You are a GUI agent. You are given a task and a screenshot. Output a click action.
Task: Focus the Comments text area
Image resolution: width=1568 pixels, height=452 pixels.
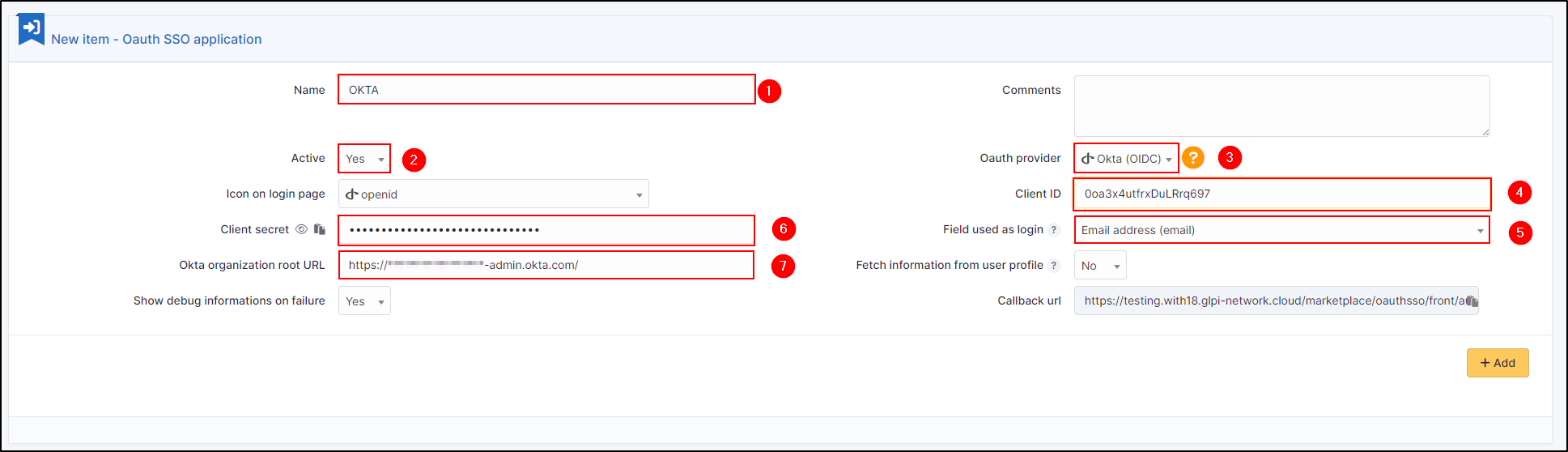click(1281, 106)
